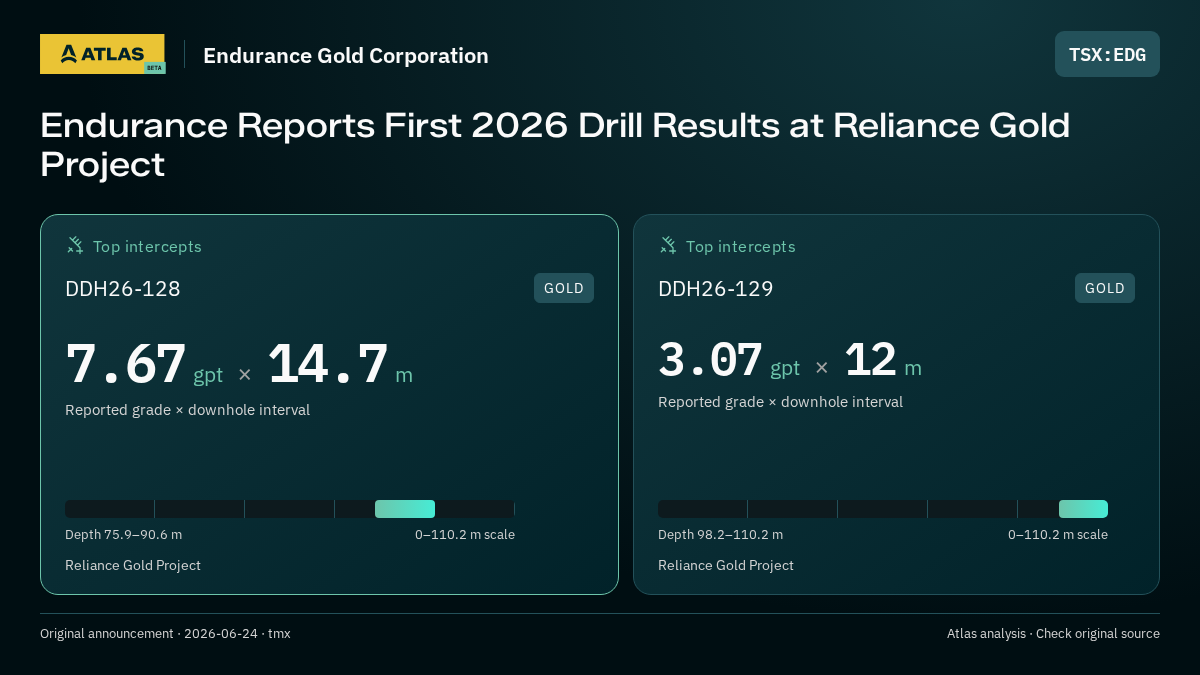The image size is (1200, 675).
Task: Click drill icon in DDH26-128 card
Action: tap(75, 245)
